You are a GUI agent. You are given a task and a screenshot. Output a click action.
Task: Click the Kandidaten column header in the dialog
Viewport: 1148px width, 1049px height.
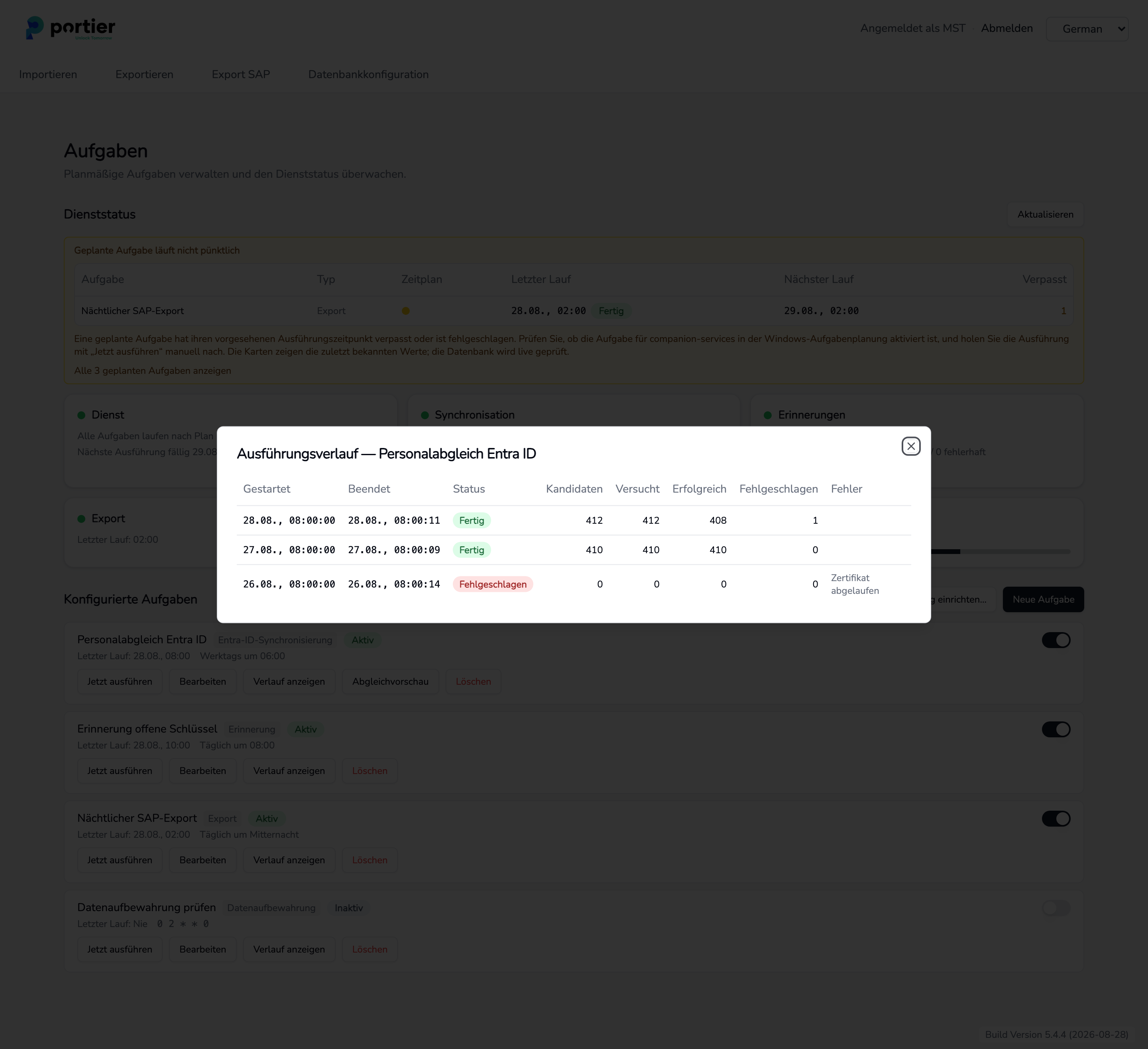coord(574,489)
